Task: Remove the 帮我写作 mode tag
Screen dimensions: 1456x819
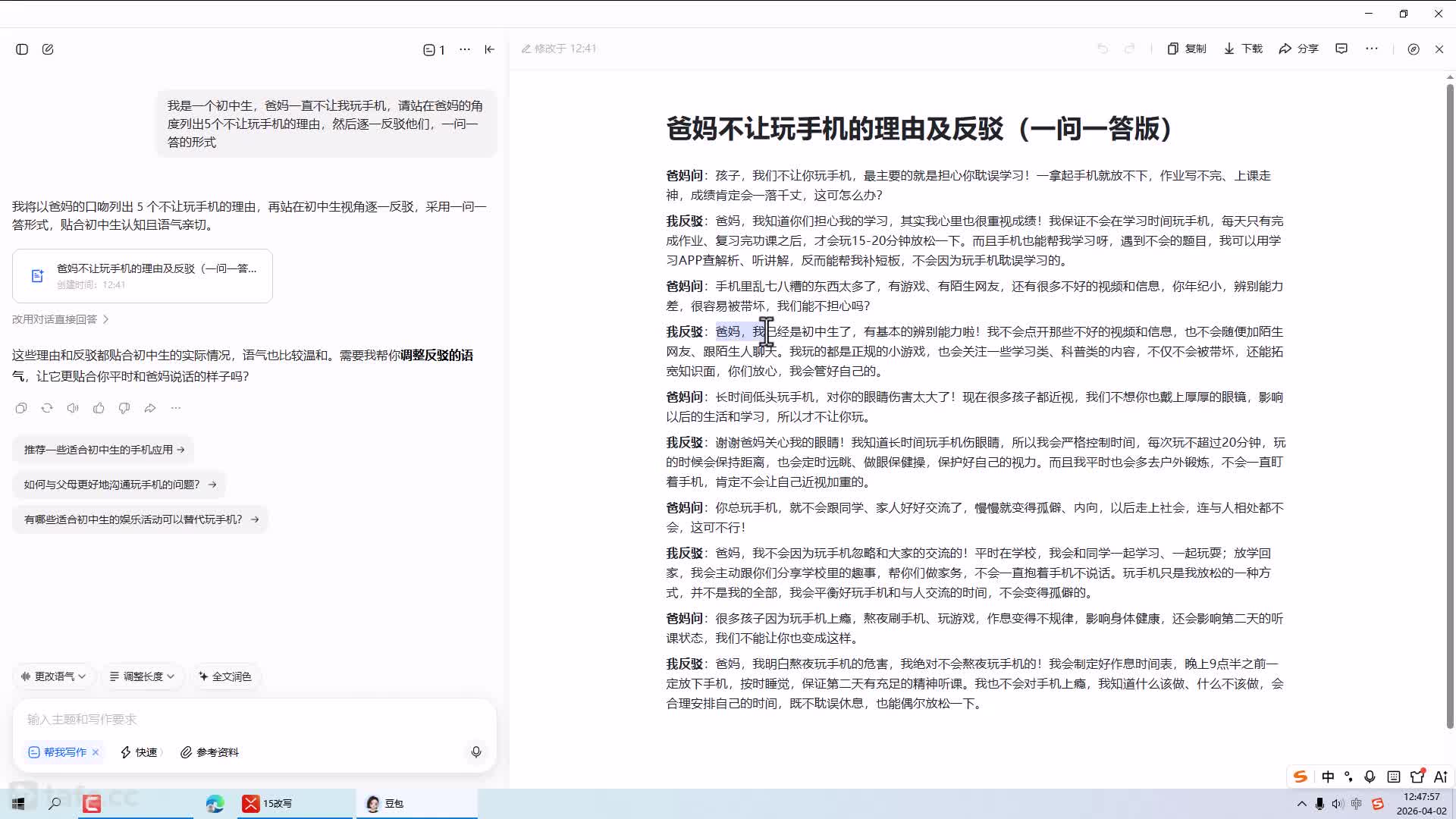Action: (96, 752)
